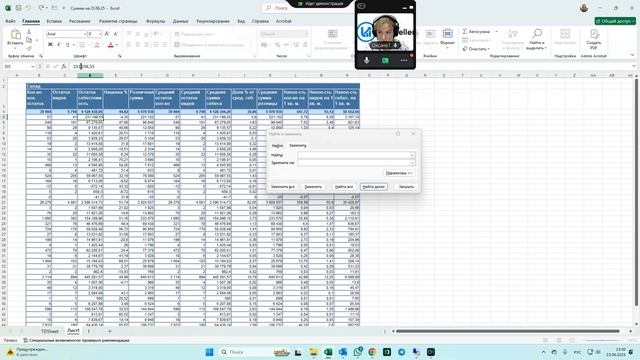Switch to the Вставка ribbon tab

(54, 21)
